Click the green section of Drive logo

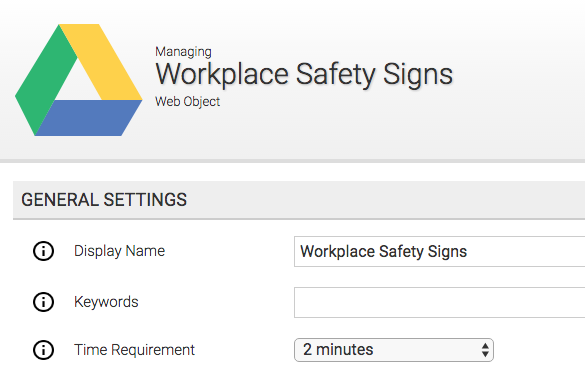pyautogui.click(x=43, y=82)
